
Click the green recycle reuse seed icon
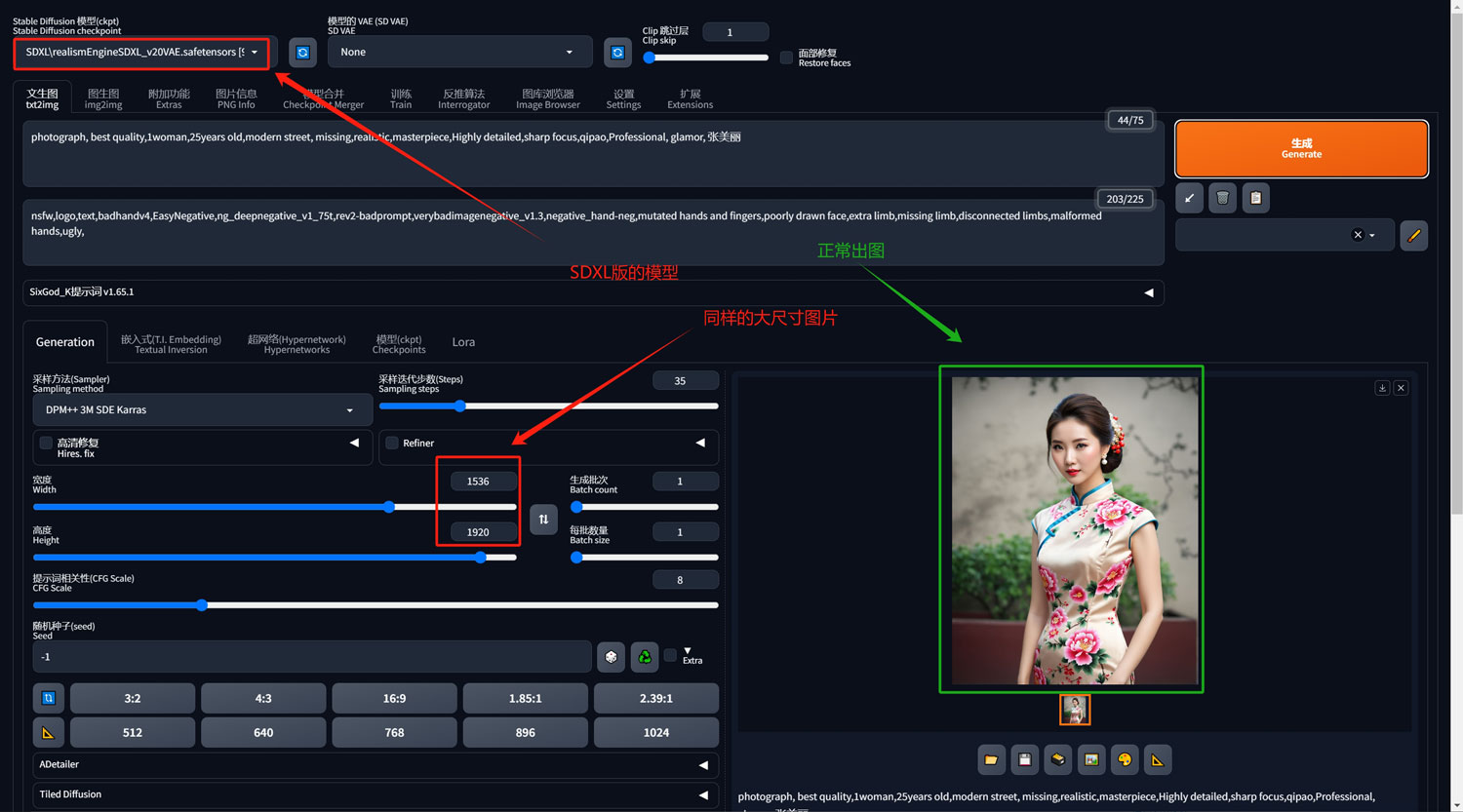pos(645,657)
